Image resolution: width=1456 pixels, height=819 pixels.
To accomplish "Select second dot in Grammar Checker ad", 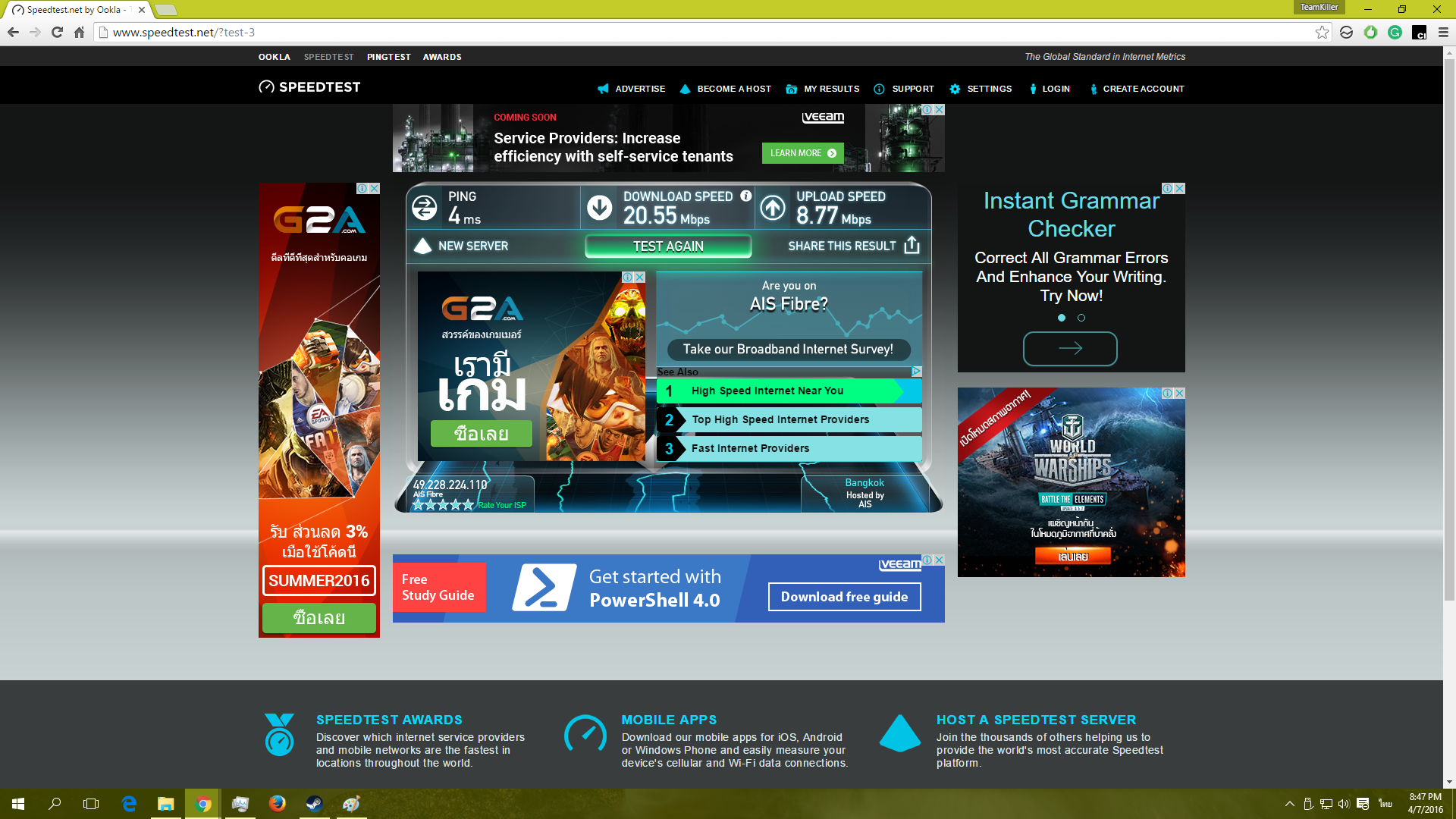I will pos(1081,318).
